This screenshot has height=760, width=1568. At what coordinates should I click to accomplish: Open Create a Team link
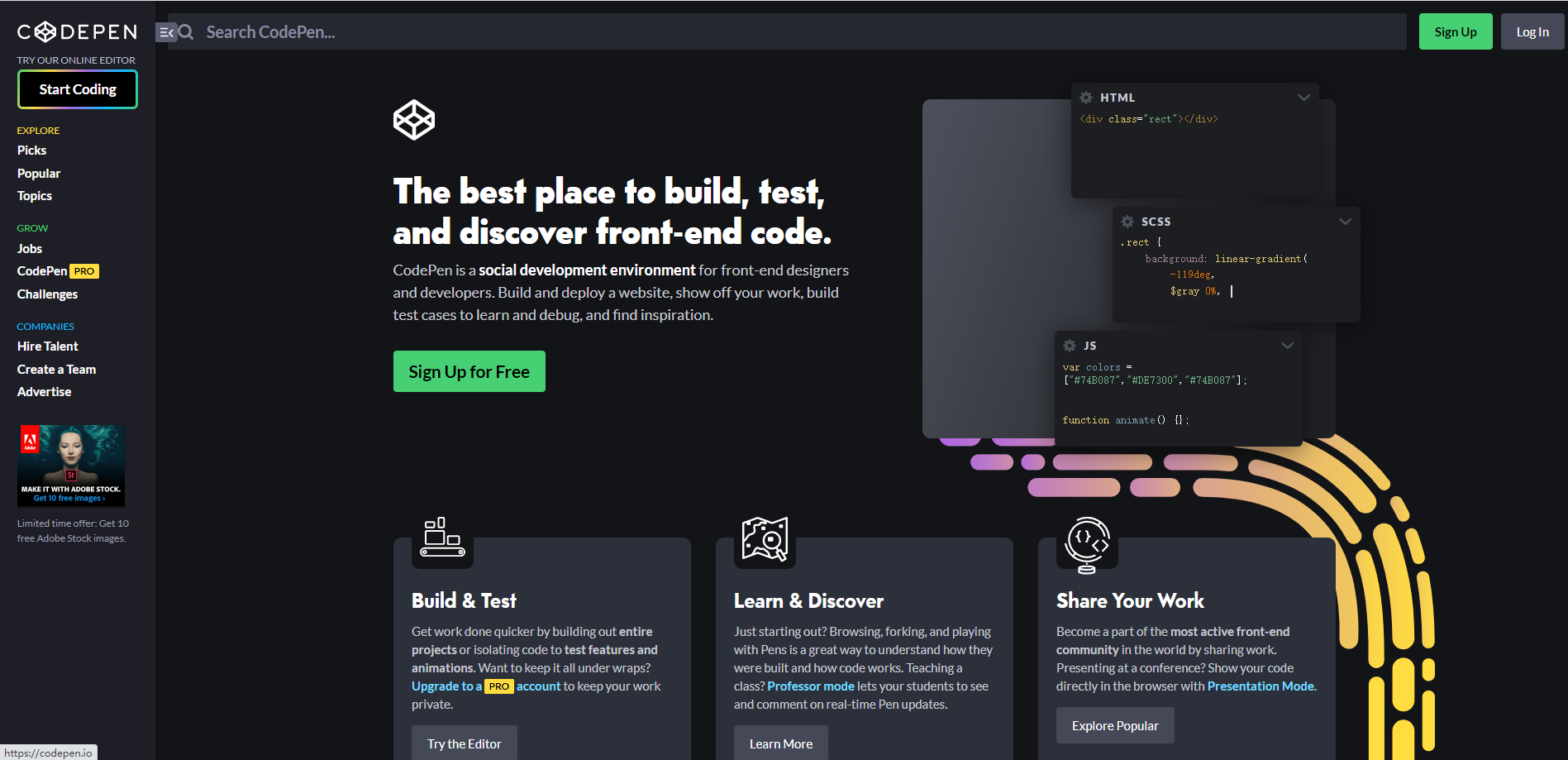pyautogui.click(x=56, y=370)
